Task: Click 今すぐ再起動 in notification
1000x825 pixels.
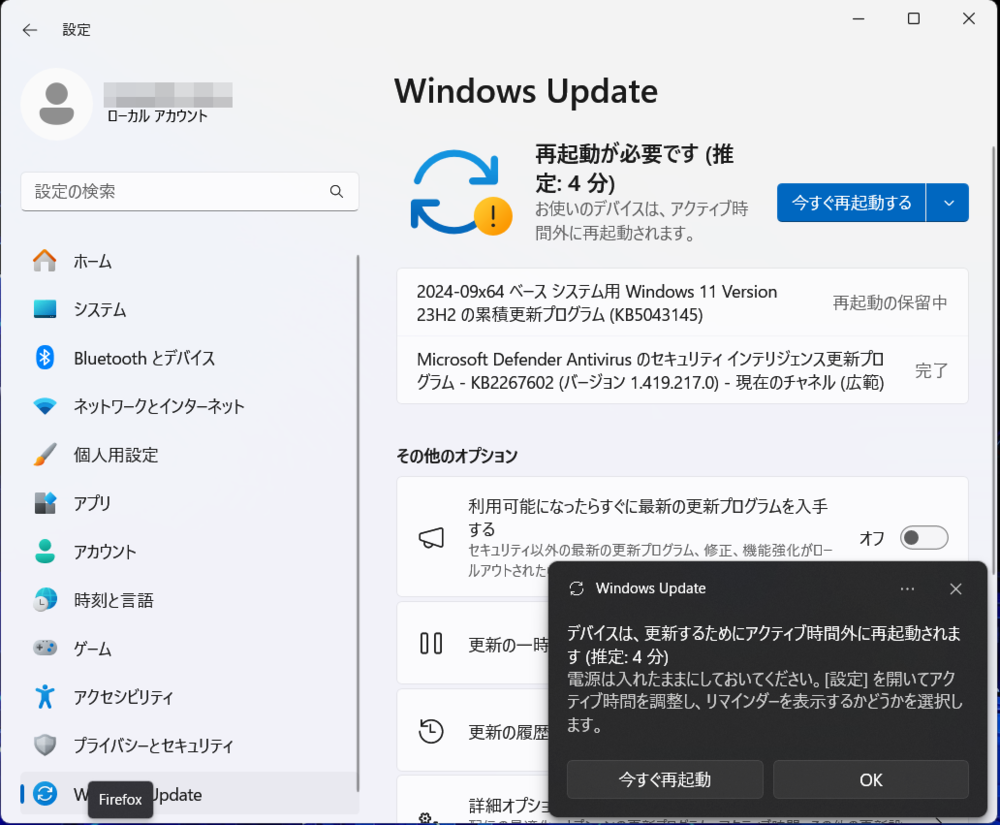Action: (665, 779)
